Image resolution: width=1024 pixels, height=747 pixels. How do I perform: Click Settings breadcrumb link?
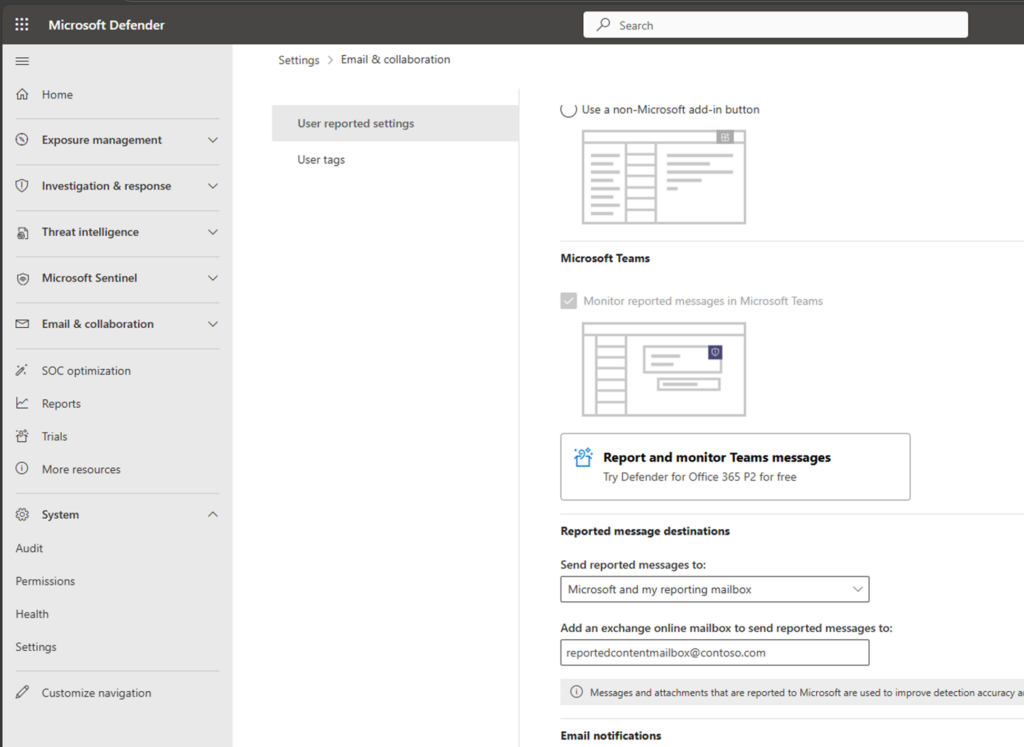298,60
